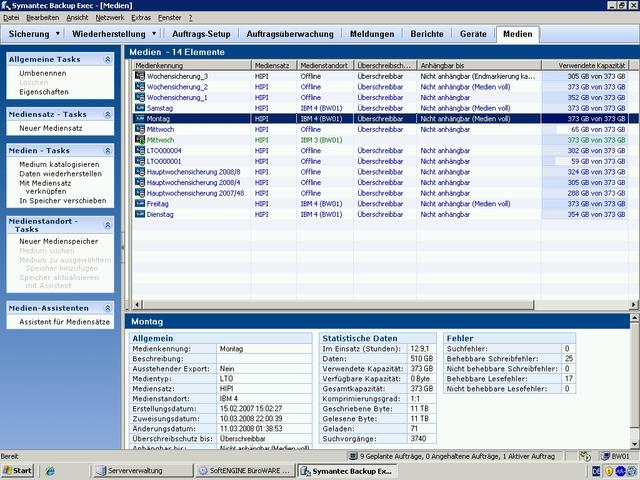Open the Bearbeiten menu
640x480 pixels.
tap(42, 18)
